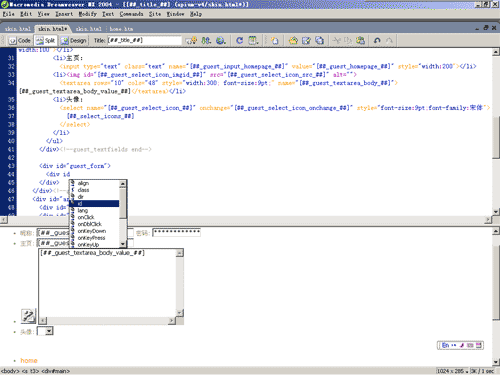Click the Preview in Browser globe icon

[221, 41]
